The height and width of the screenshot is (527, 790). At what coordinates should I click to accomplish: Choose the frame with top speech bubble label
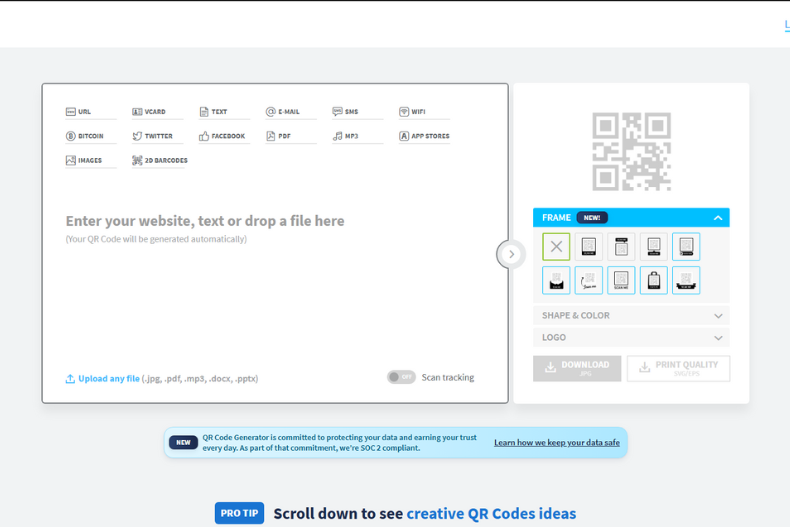[621, 247]
